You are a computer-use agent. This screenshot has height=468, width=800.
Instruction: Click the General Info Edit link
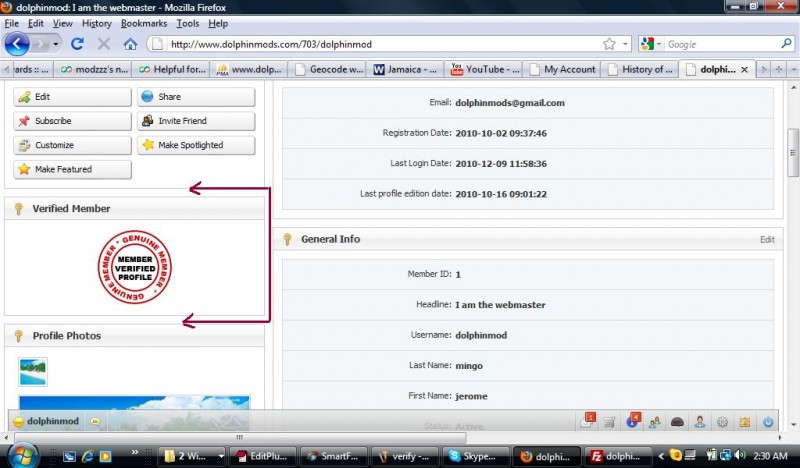click(767, 239)
